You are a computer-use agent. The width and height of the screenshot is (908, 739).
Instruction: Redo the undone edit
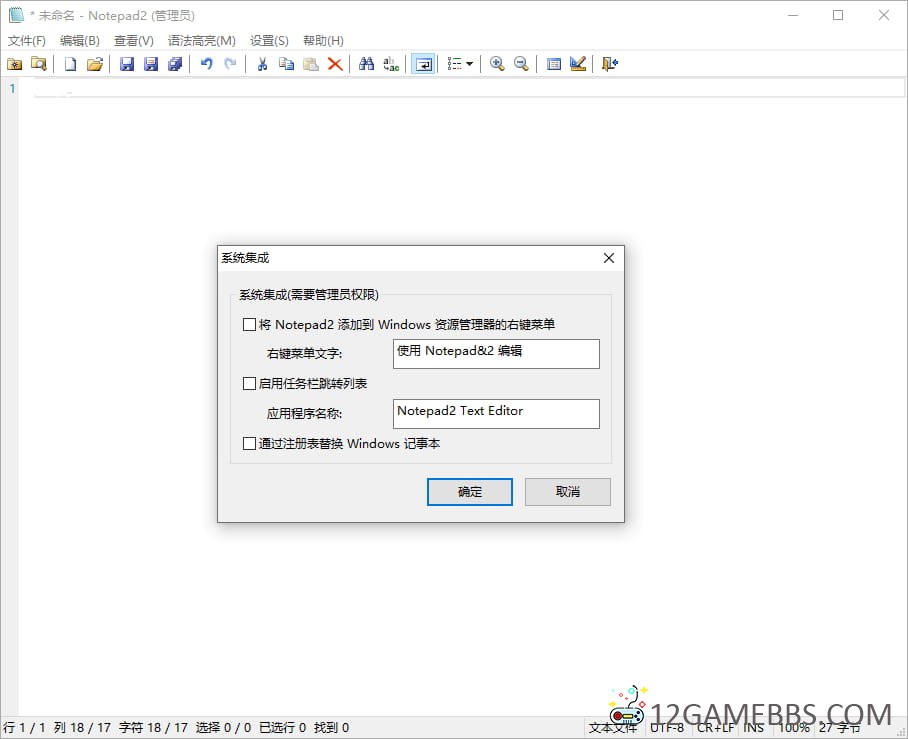click(230, 64)
